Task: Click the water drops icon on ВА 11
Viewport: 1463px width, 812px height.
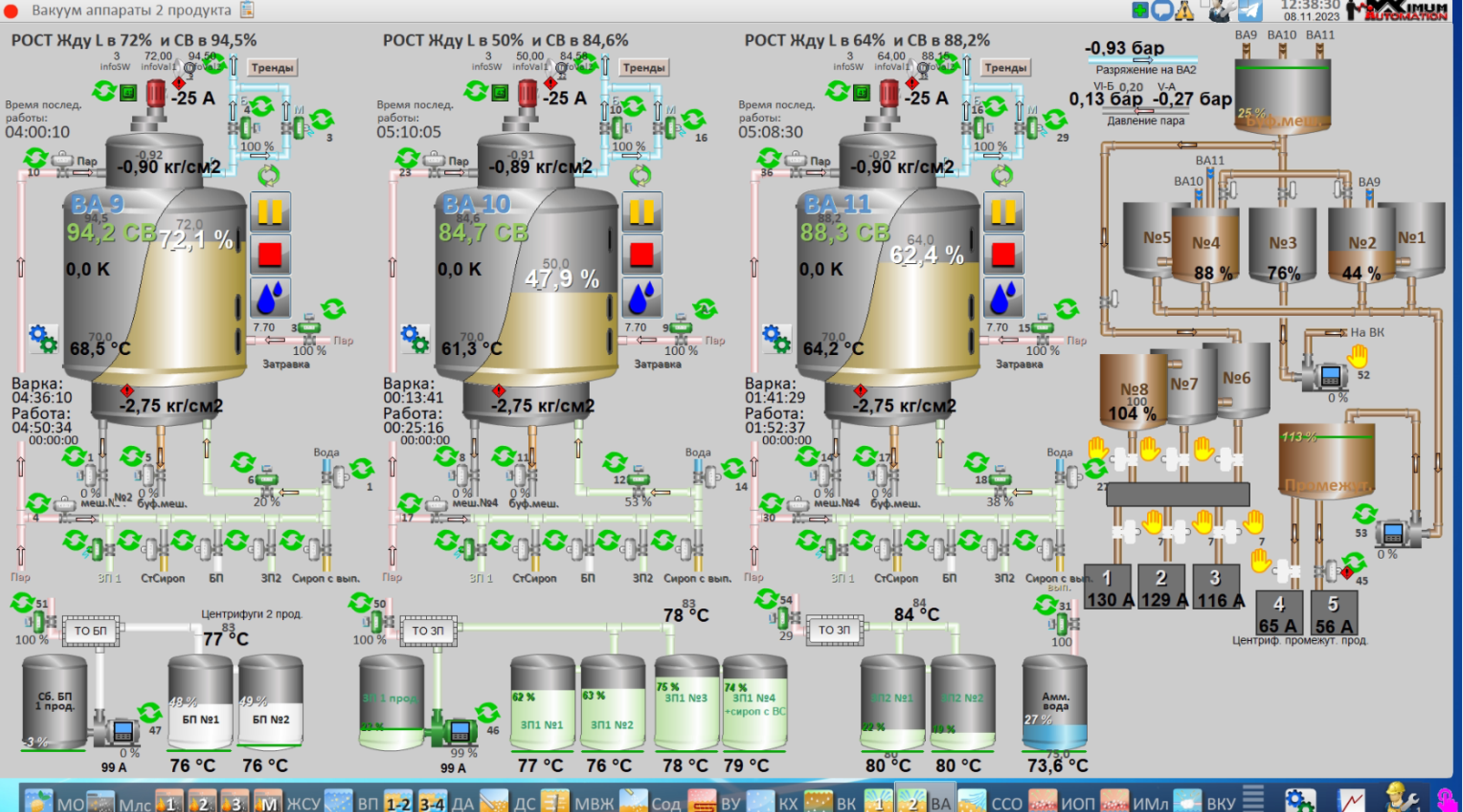Action: tap(1003, 298)
